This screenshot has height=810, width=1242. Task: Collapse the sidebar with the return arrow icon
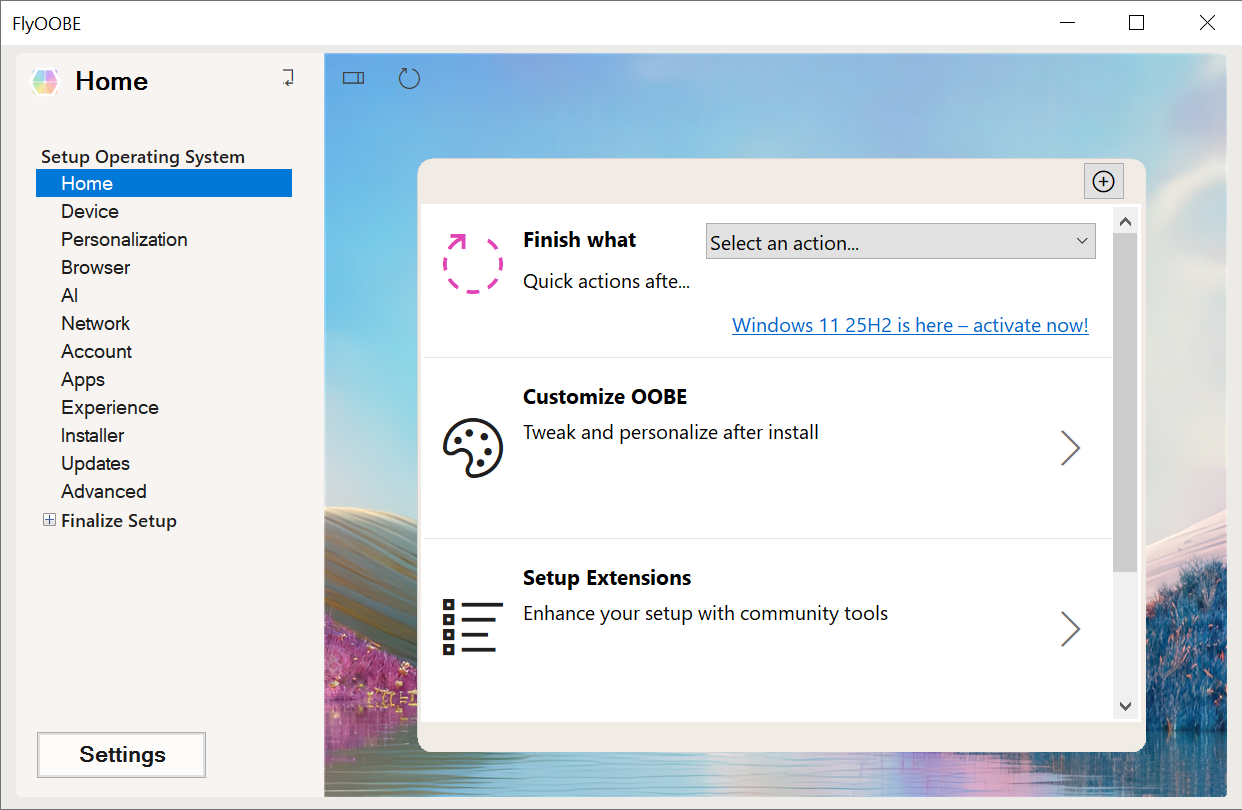tap(288, 77)
